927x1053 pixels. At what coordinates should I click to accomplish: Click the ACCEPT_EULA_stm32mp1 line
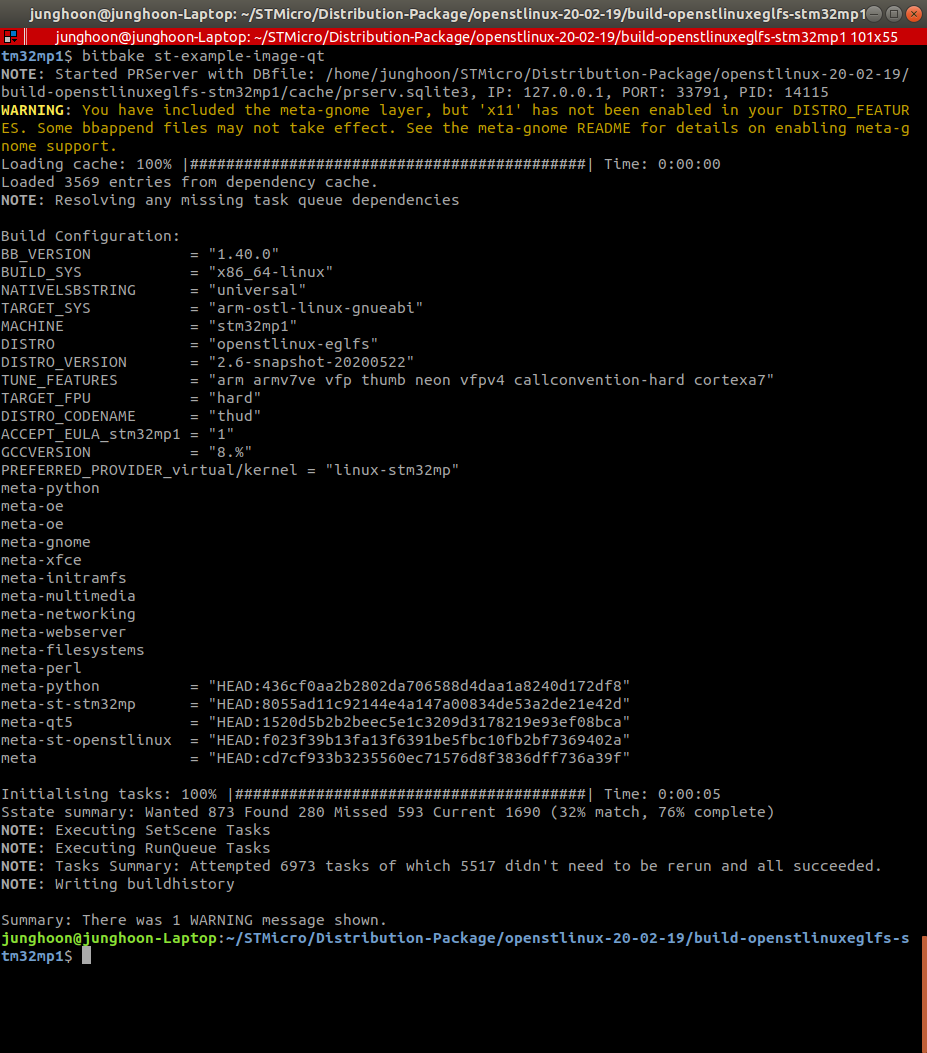click(118, 434)
